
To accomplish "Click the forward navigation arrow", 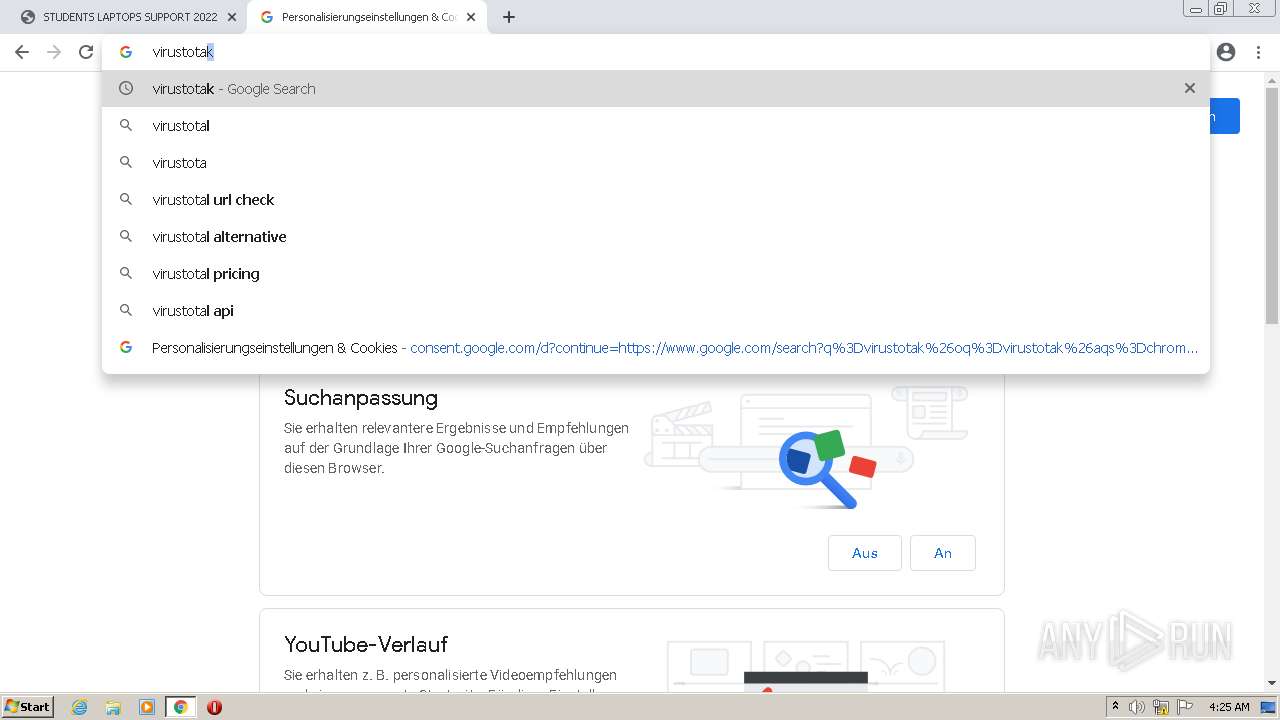I will pos(54,52).
